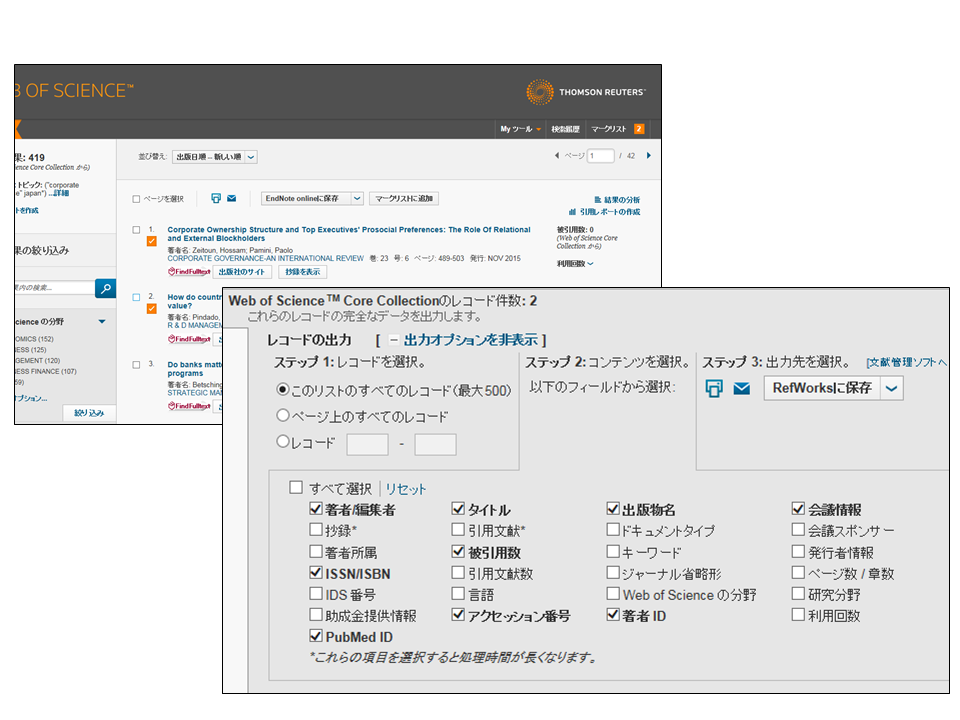Click the マークリストに追加 button
Viewport: 960px width, 720px height.
click(404, 198)
